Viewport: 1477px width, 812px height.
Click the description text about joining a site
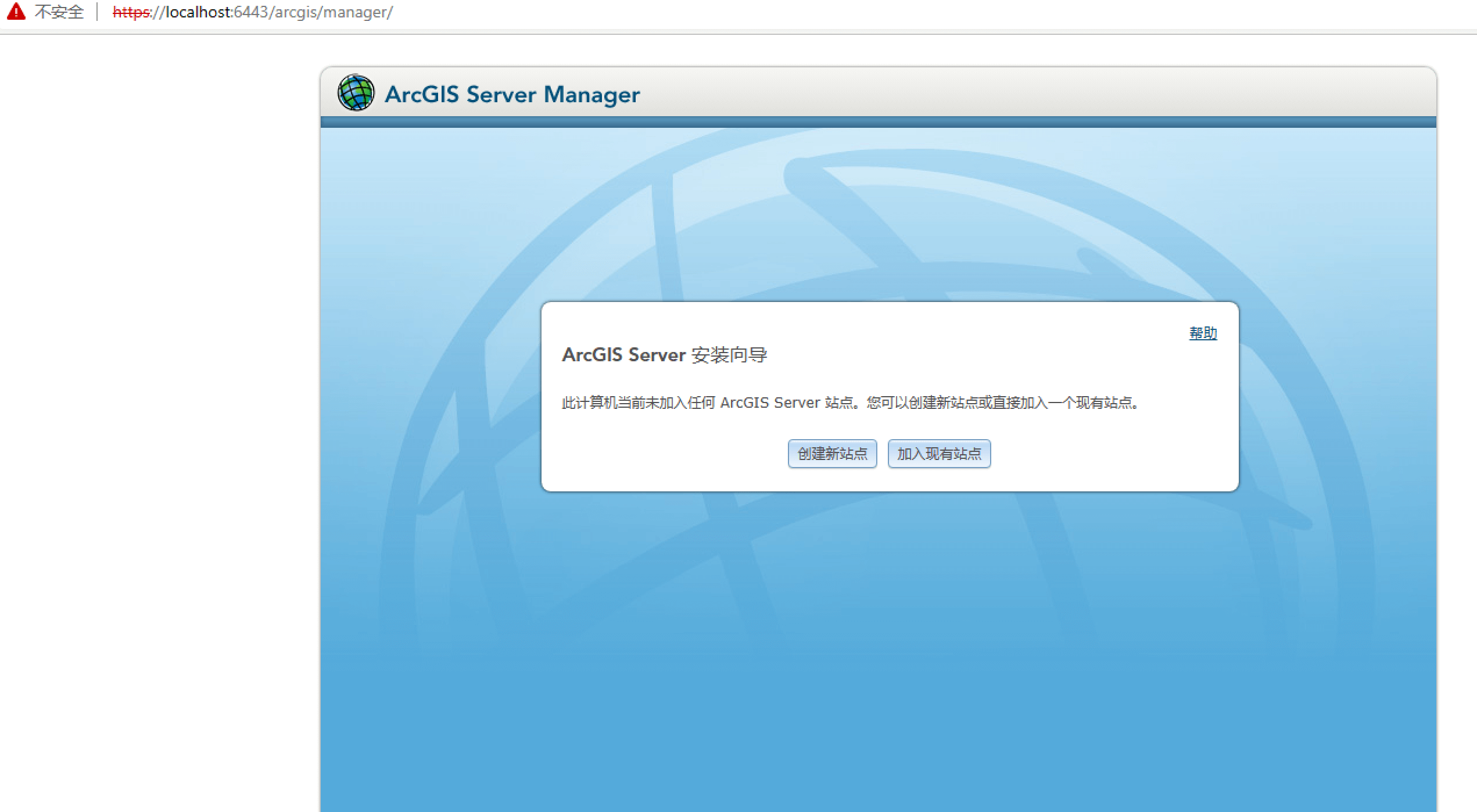pos(849,403)
